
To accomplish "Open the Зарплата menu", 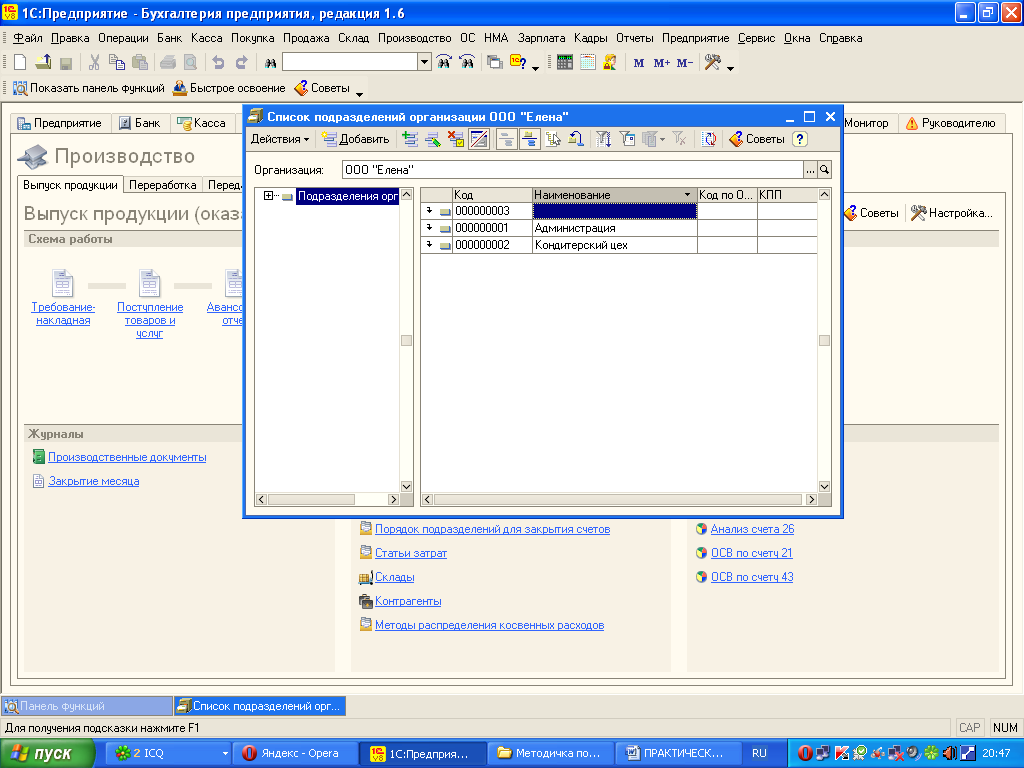I will (541, 38).
